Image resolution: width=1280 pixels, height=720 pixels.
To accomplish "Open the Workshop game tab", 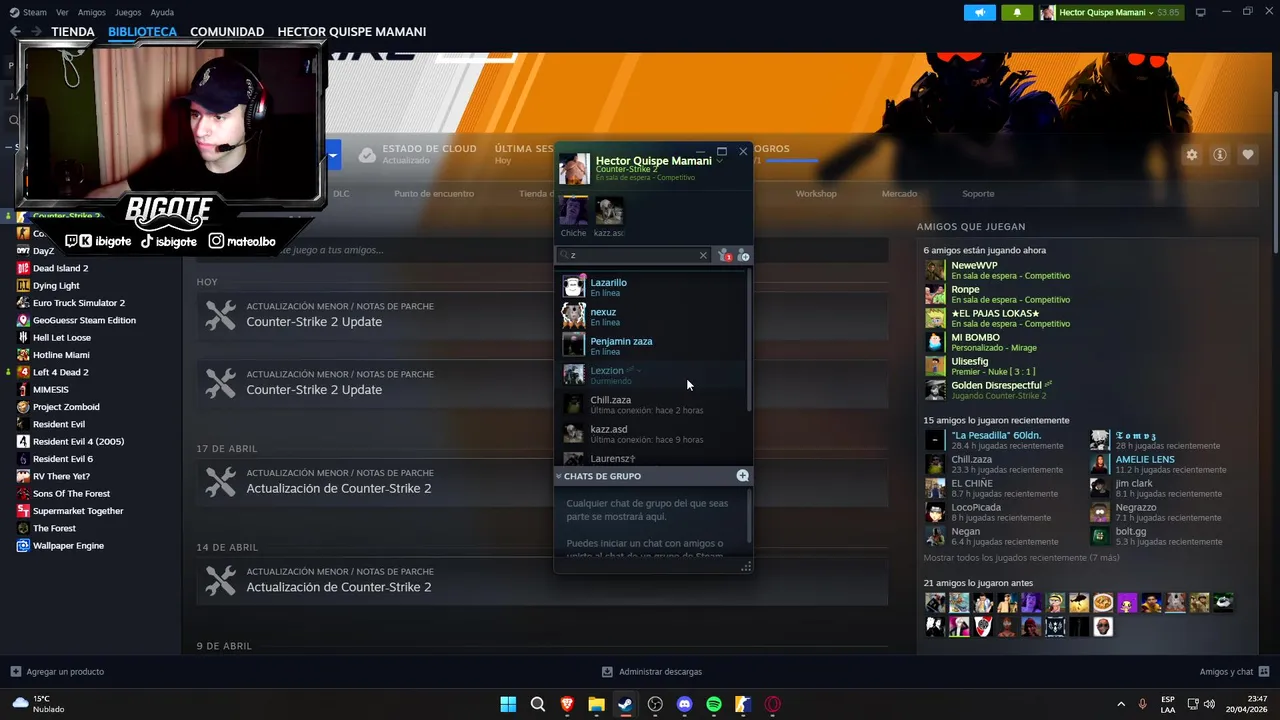I will click(816, 194).
